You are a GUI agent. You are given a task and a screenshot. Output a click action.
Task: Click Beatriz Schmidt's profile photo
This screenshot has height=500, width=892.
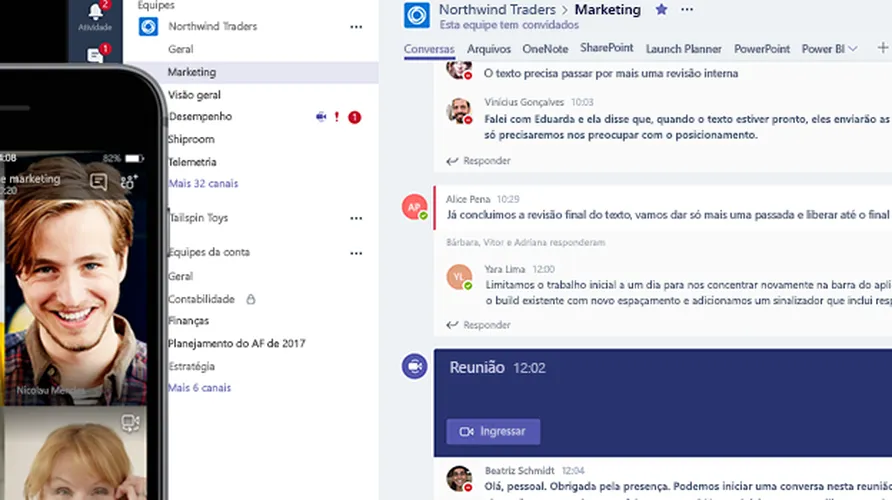point(459,478)
